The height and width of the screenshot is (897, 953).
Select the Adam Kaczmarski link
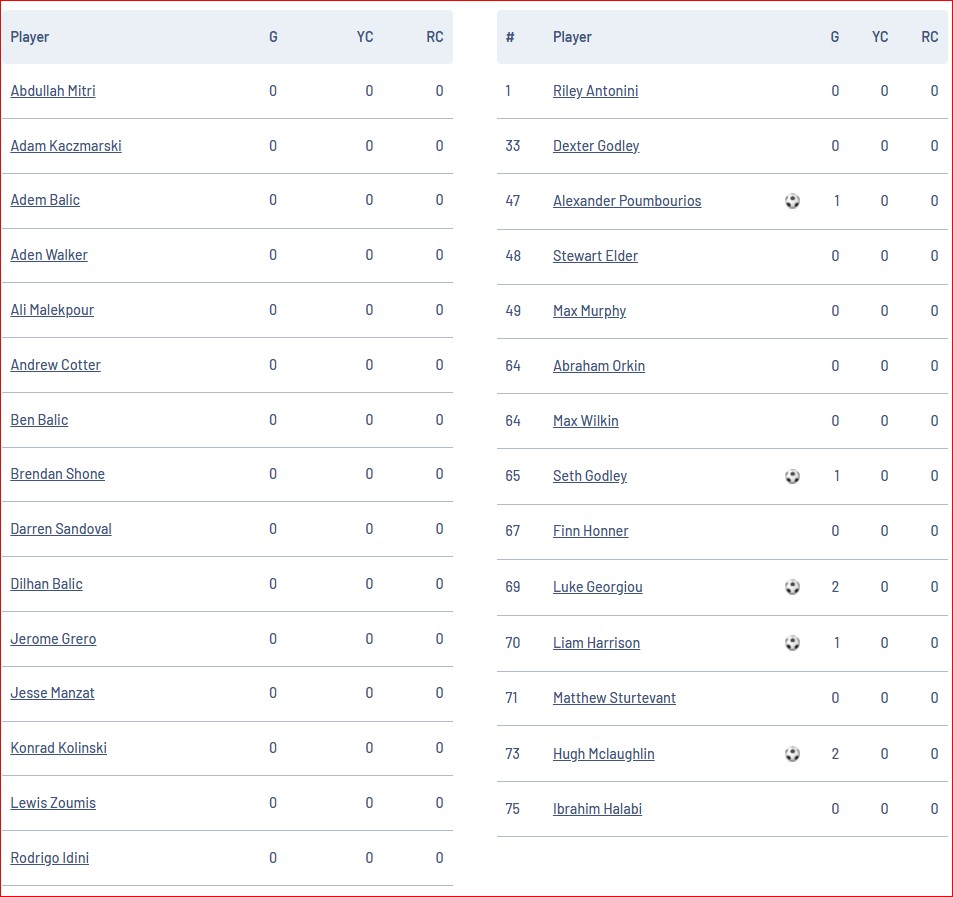66,146
